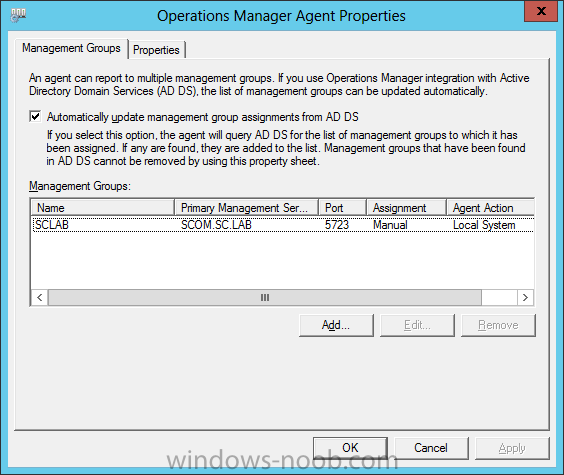The width and height of the screenshot is (564, 475).
Task: Click the right arrow of horizontal scrollbar
Action: (x=525, y=298)
